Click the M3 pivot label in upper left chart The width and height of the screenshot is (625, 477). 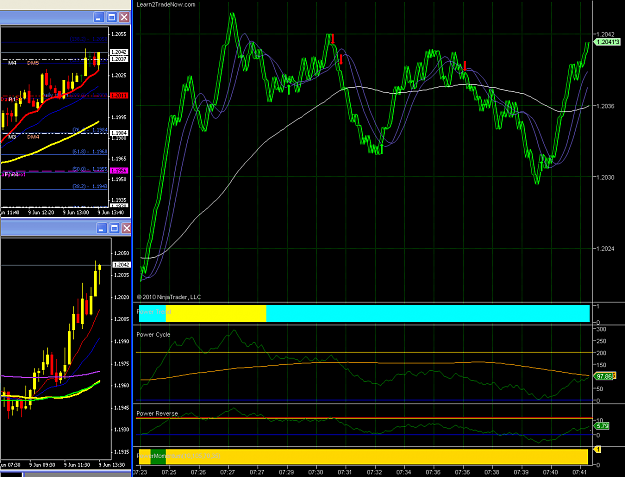click(x=12, y=137)
